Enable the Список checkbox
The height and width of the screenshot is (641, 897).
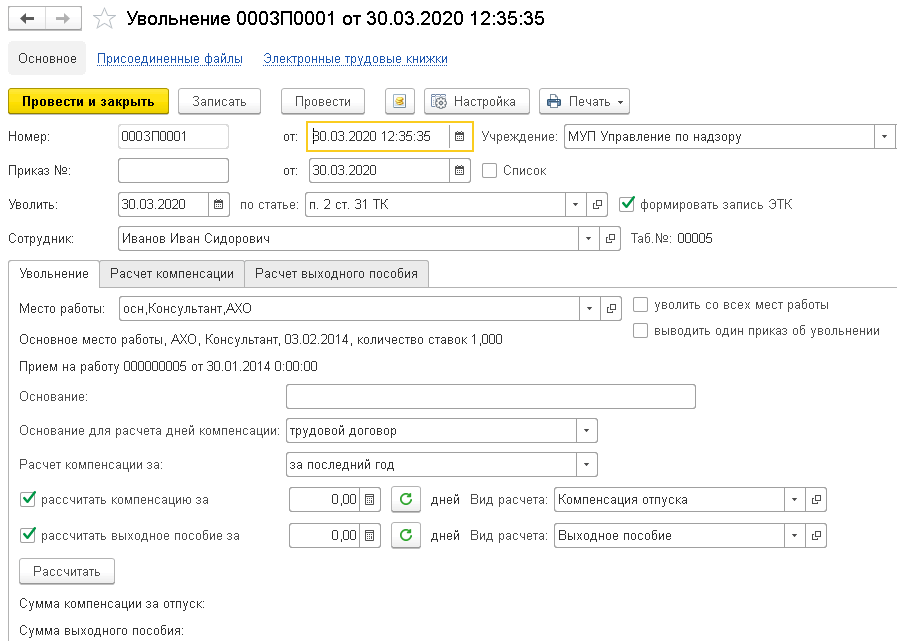(x=490, y=170)
